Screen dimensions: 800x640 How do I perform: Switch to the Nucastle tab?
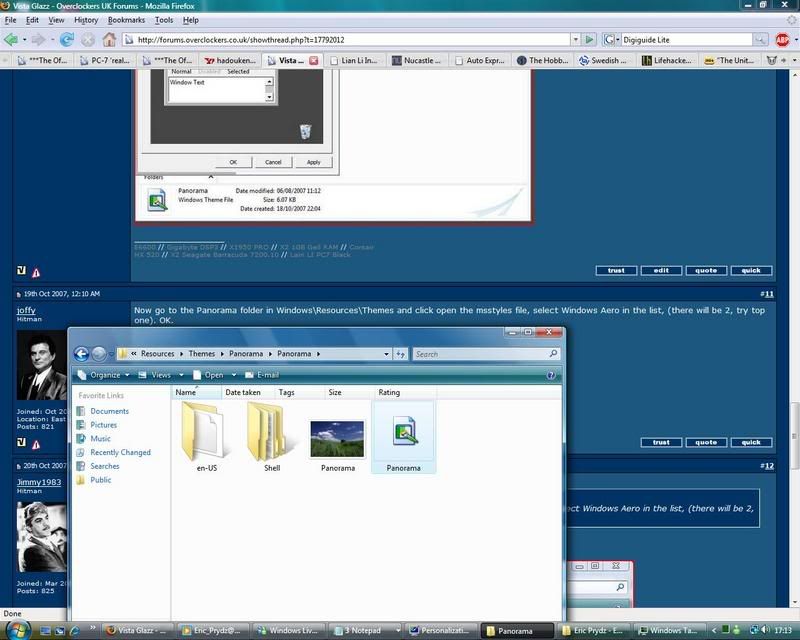click(x=416, y=60)
